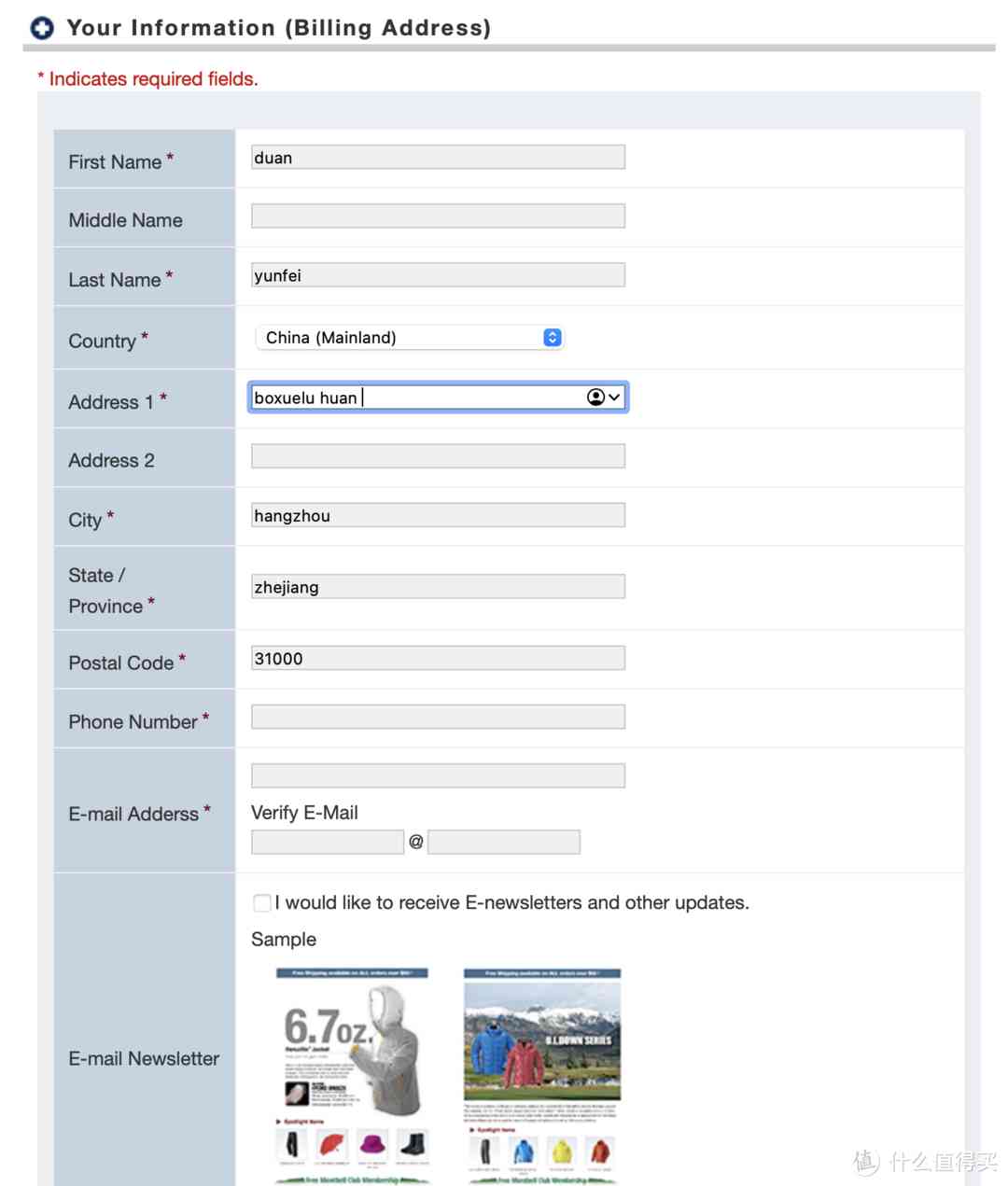Click the First Name field containing duan
The height and width of the screenshot is (1186, 1008).
click(x=438, y=158)
